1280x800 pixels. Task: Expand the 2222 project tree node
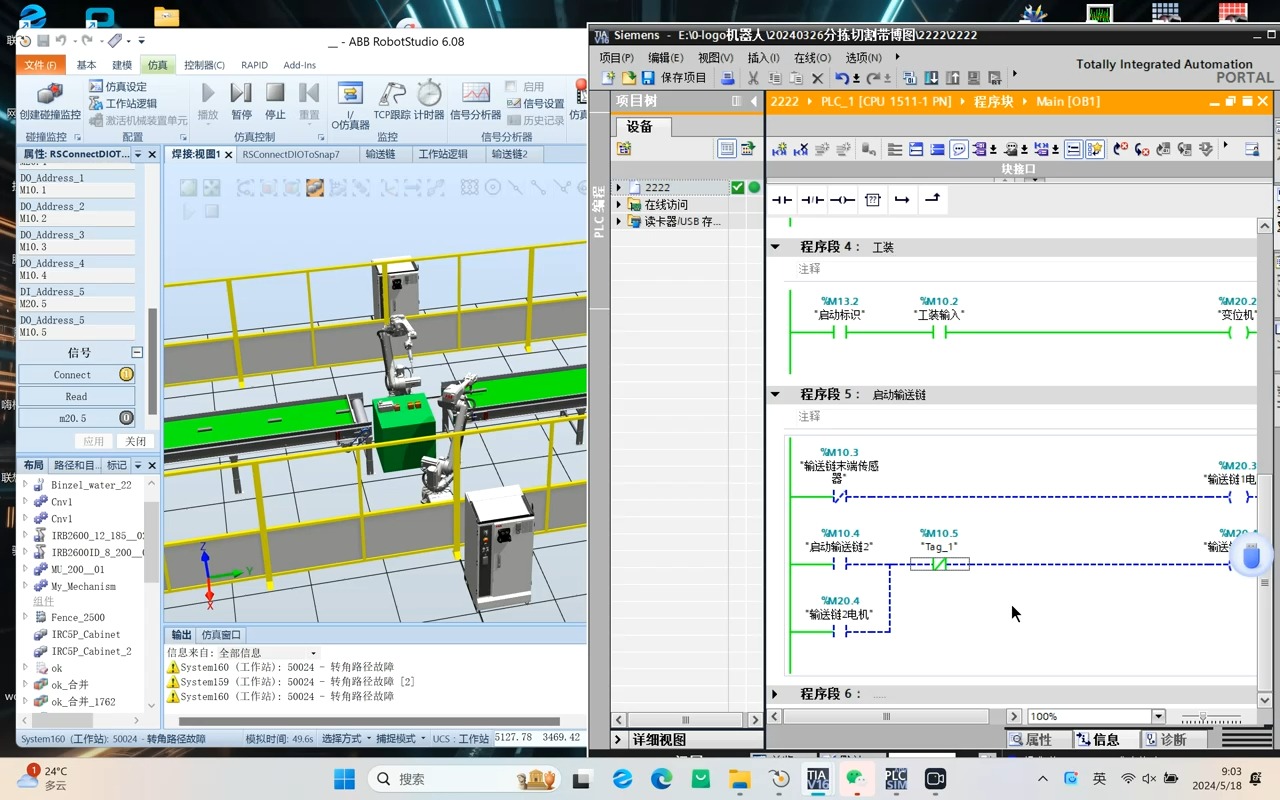(x=619, y=187)
